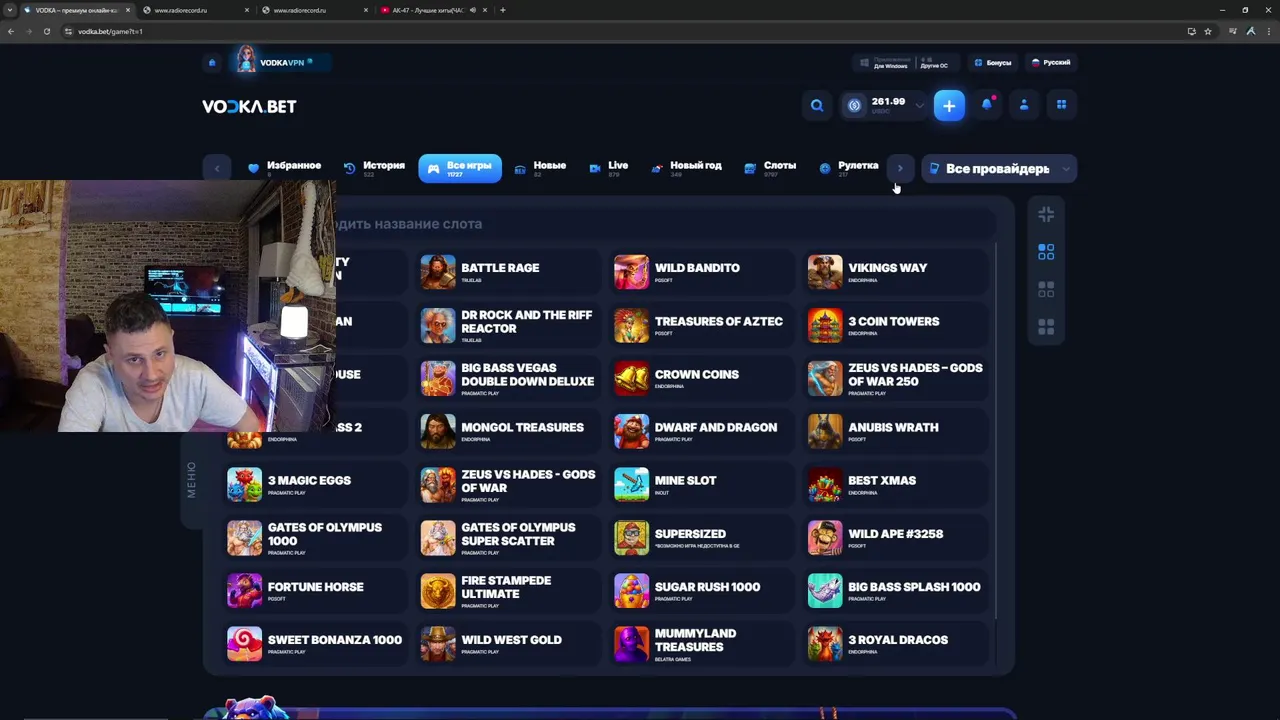Switch to the AK-47 Лучшие хиты browser tab
The height and width of the screenshot is (720, 1280).
[433, 10]
